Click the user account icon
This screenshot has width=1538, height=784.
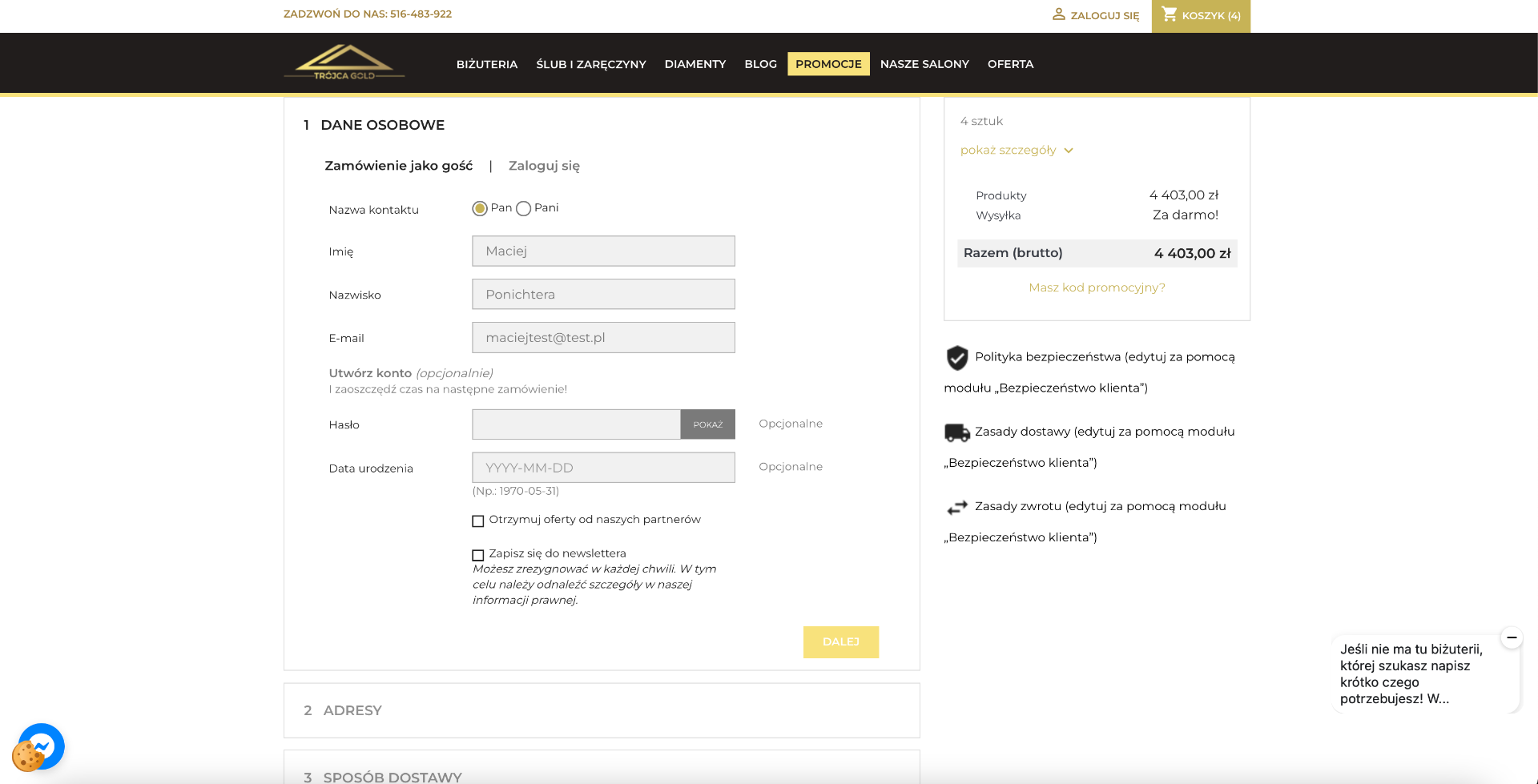1058,14
